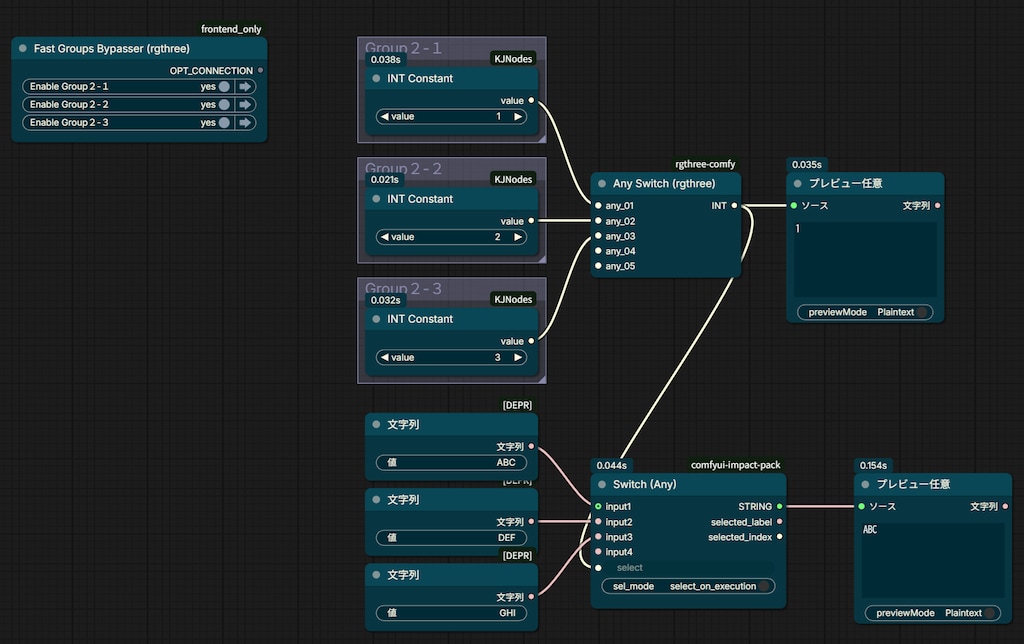
Task: Click value output port in Group 2 - 1
Action: click(531, 100)
